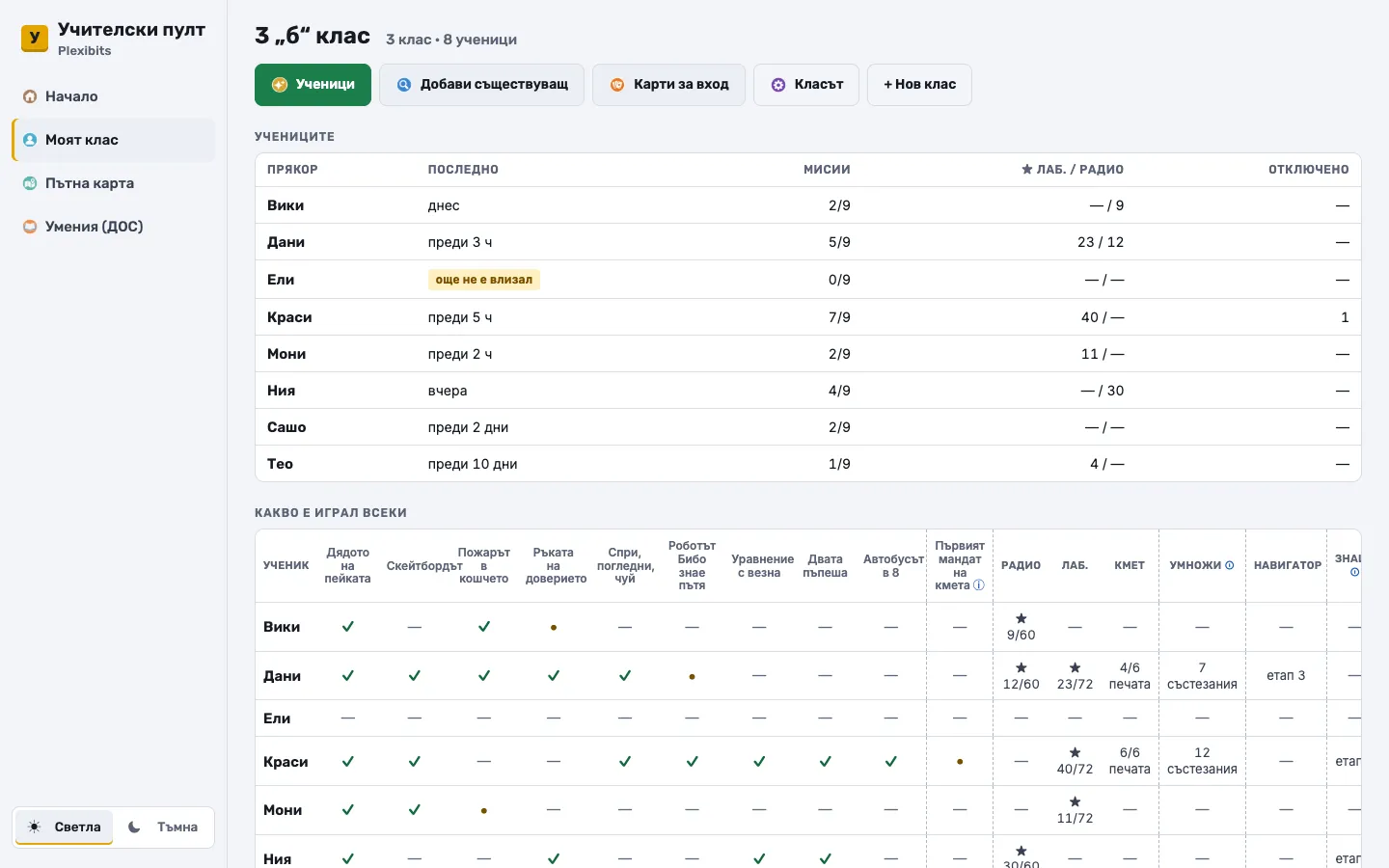Image resolution: width=1389 pixels, height=868 pixels.
Task: Click 'етап 3' in Дани's Навигатор cell
Action: click(x=1286, y=675)
